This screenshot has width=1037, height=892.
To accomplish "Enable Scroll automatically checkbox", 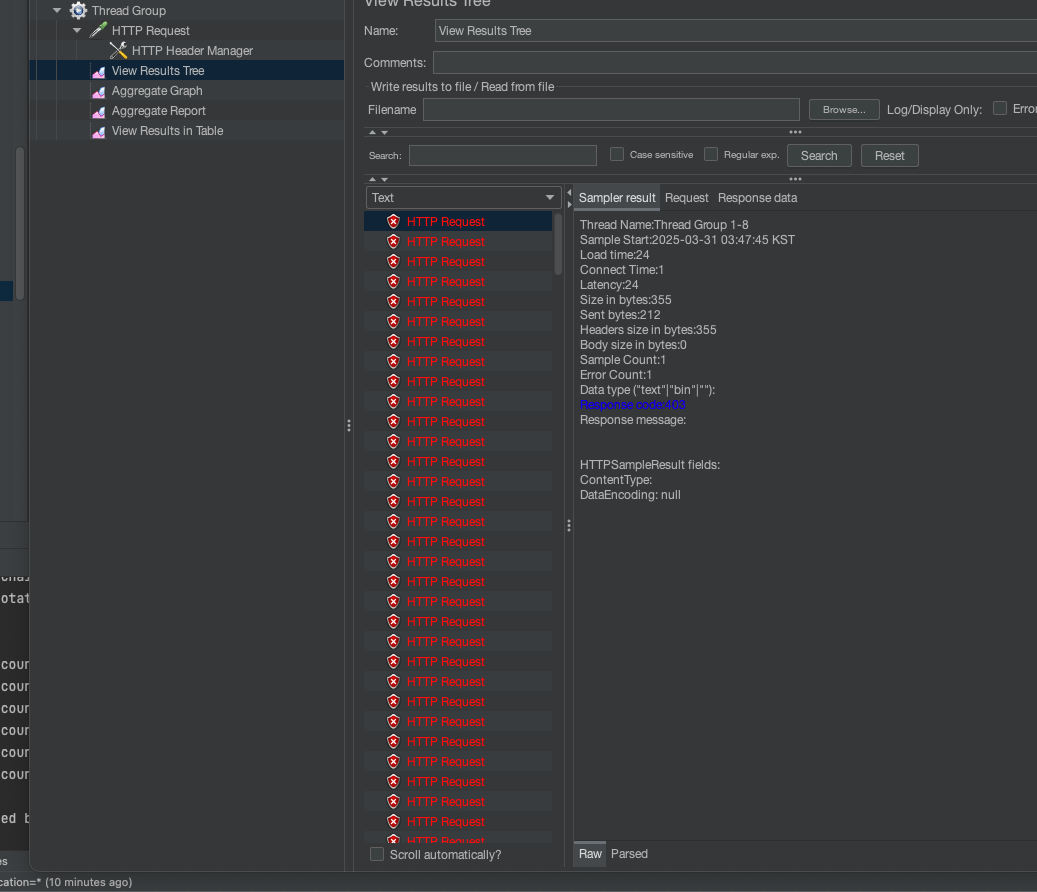I will coord(377,854).
